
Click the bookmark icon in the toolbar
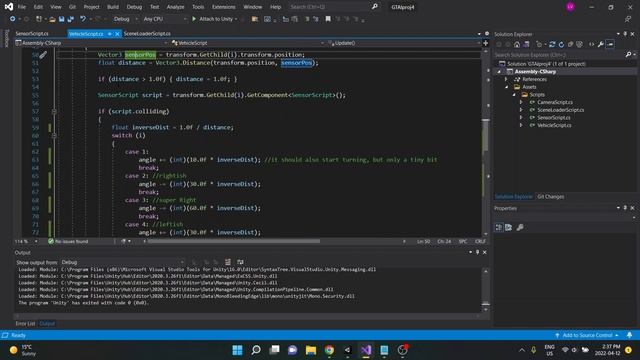[328, 19]
